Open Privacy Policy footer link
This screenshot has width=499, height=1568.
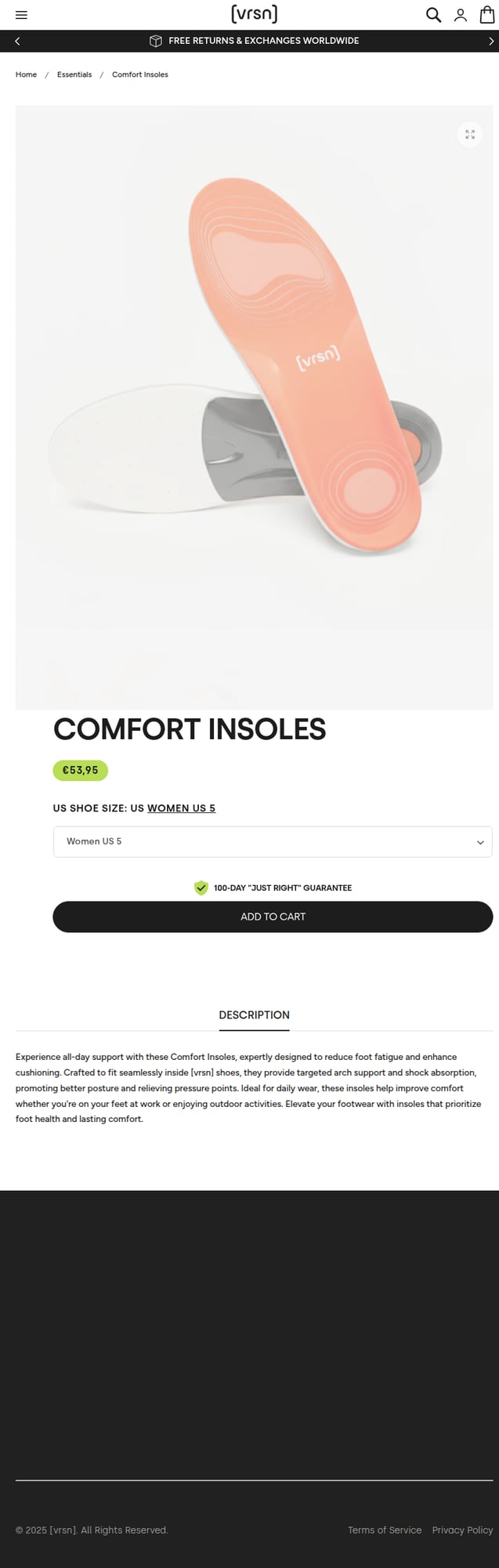462,1530
